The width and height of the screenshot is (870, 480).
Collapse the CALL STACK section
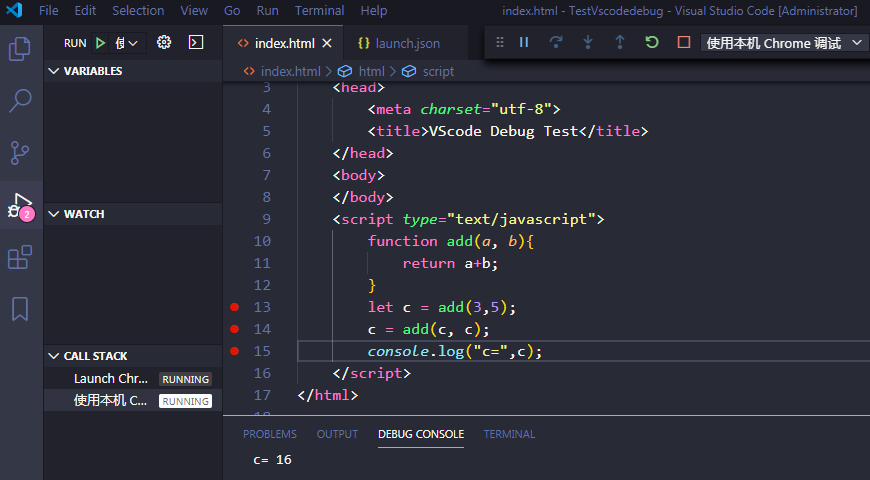95,356
